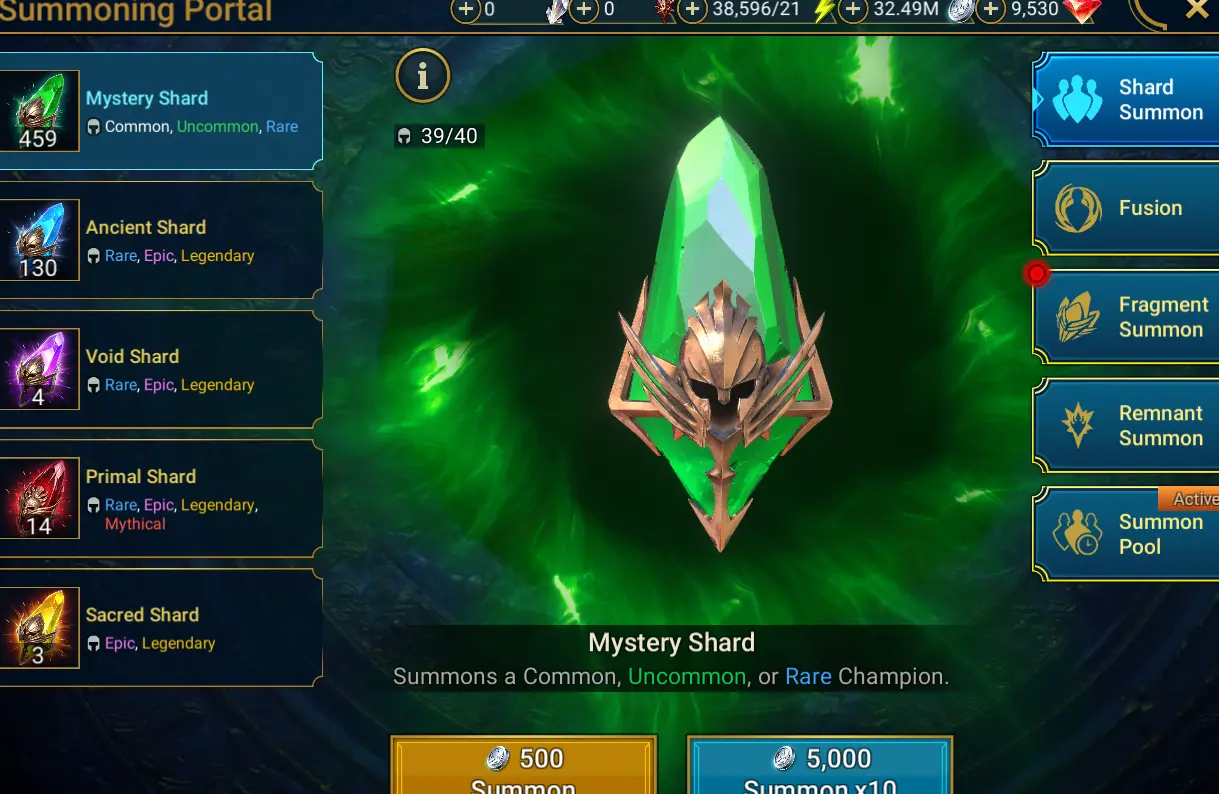Open the Fragment Summon tab
Image resolution: width=1219 pixels, height=794 pixels.
coord(1126,317)
